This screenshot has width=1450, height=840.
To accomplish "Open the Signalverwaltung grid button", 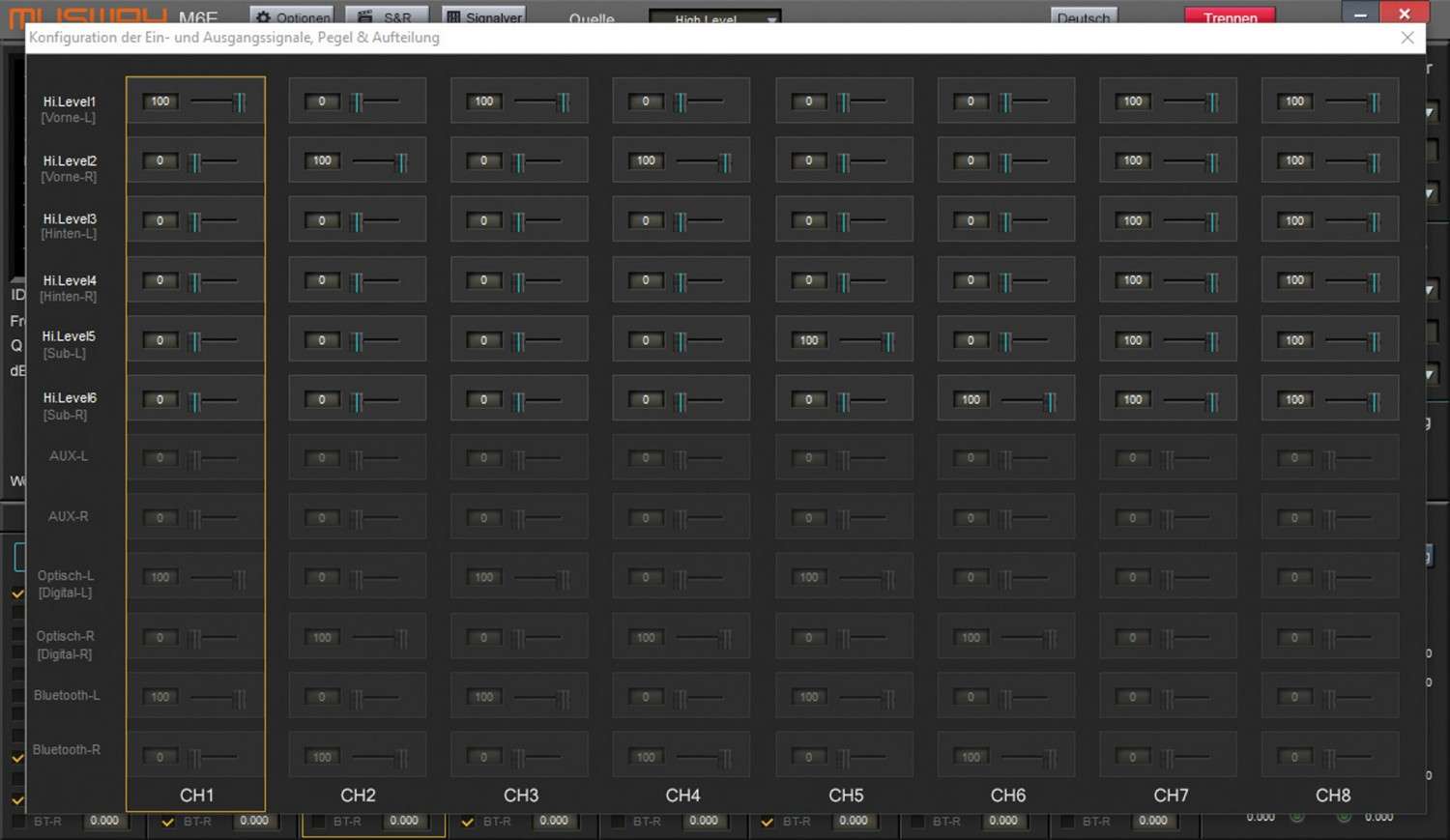I will [483, 16].
